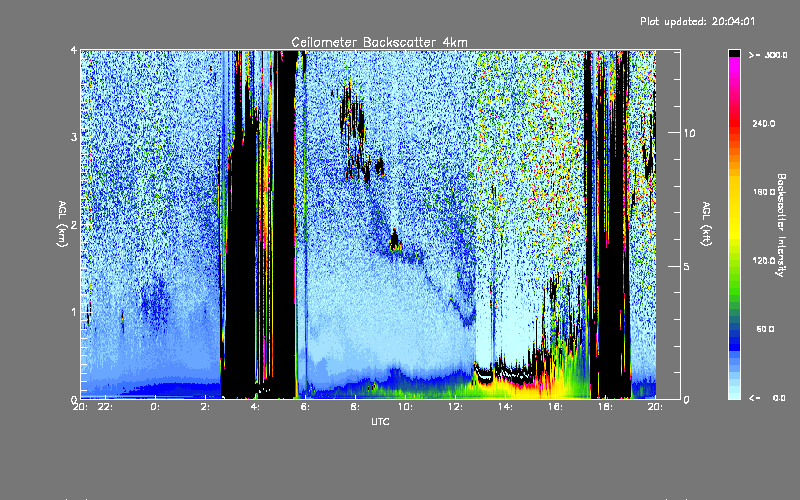Click the "Backscatter Intensity" colorbar label
The image size is (800, 500).
(x=781, y=225)
